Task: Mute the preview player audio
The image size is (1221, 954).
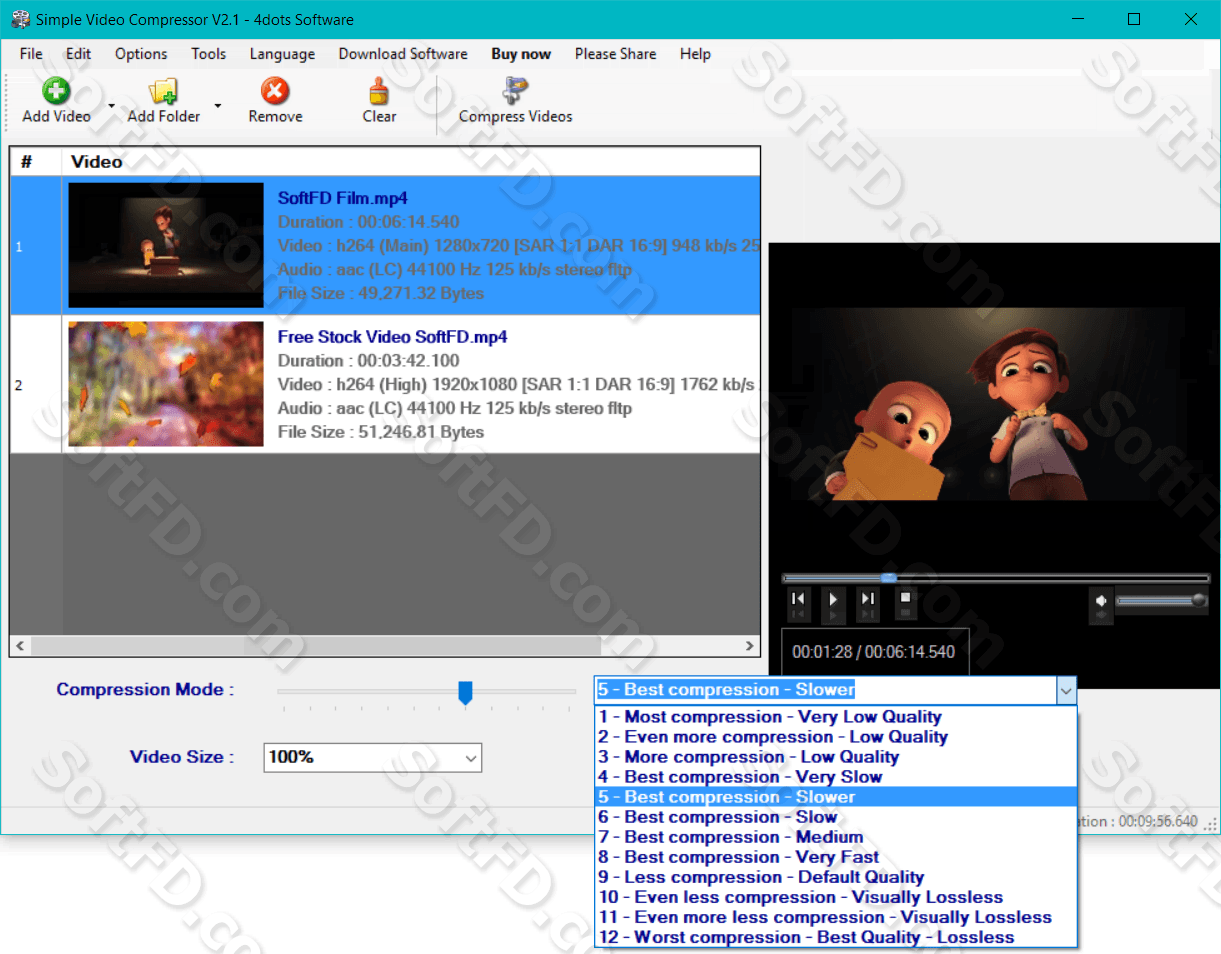Action: (x=1101, y=600)
